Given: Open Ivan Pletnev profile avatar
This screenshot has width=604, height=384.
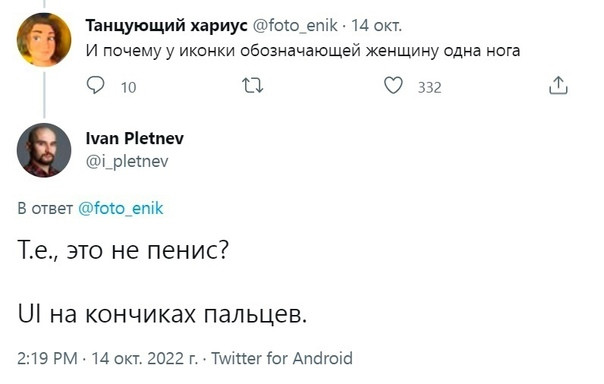Looking at the screenshot, I should tap(44, 150).
